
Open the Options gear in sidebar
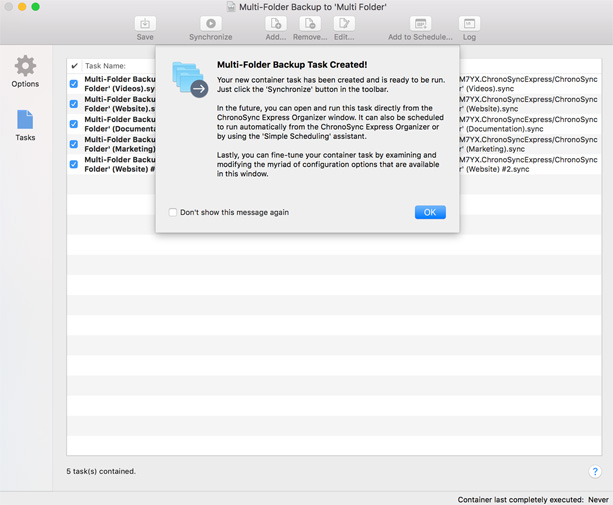click(25, 65)
